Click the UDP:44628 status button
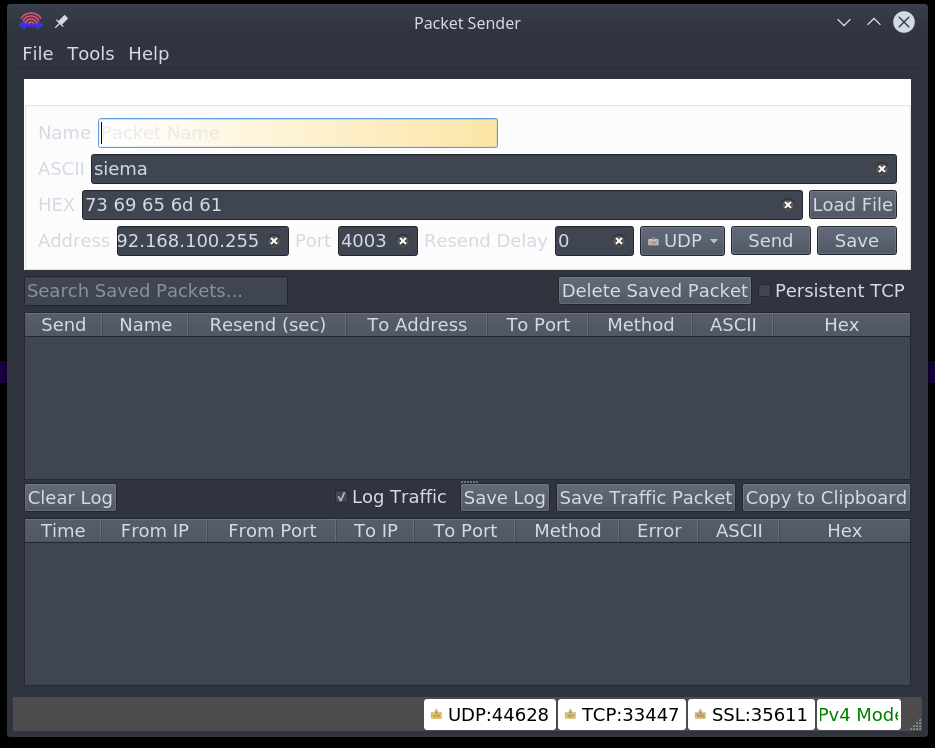The width and height of the screenshot is (935, 748). point(490,715)
